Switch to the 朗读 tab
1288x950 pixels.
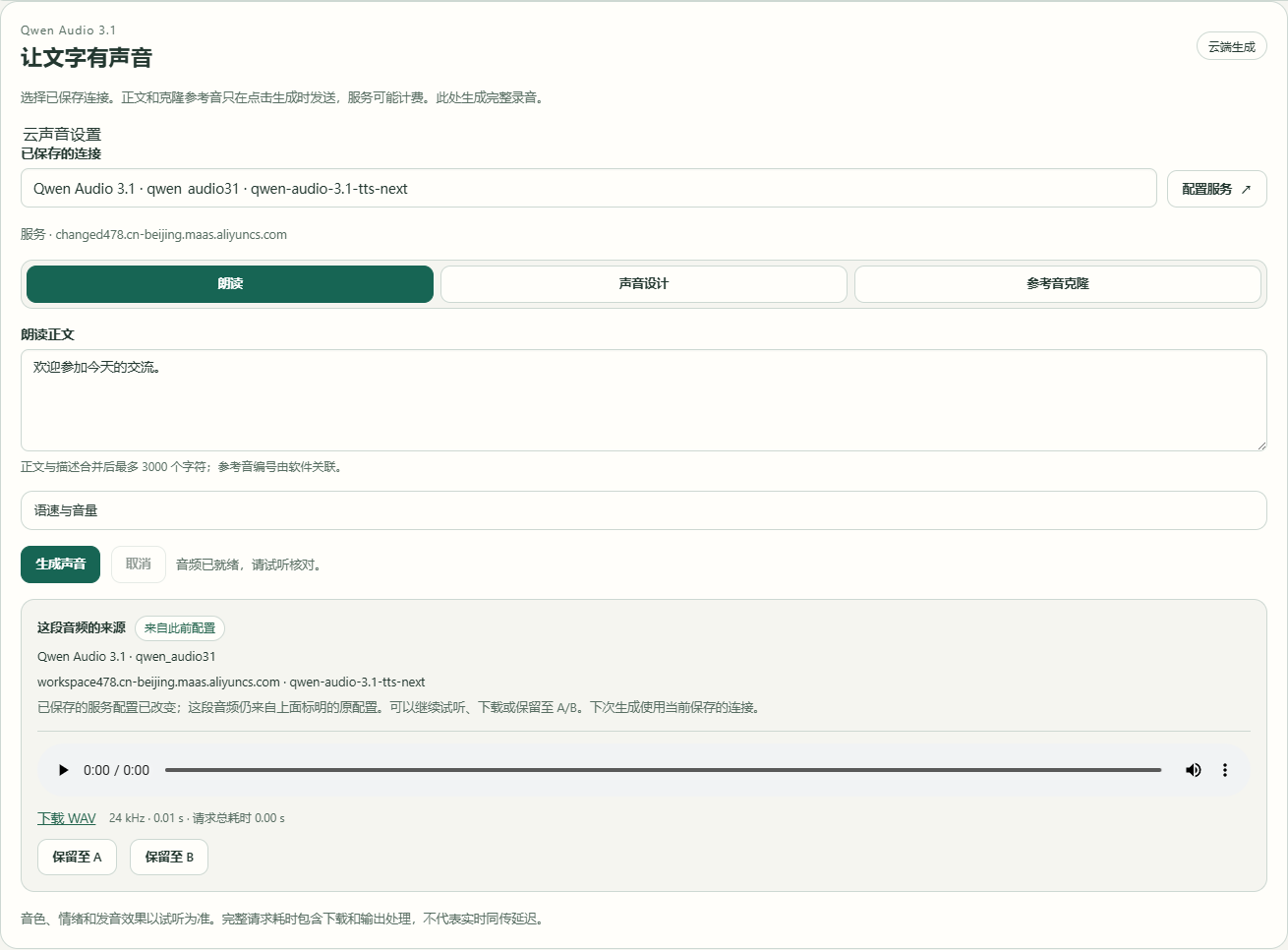point(230,284)
